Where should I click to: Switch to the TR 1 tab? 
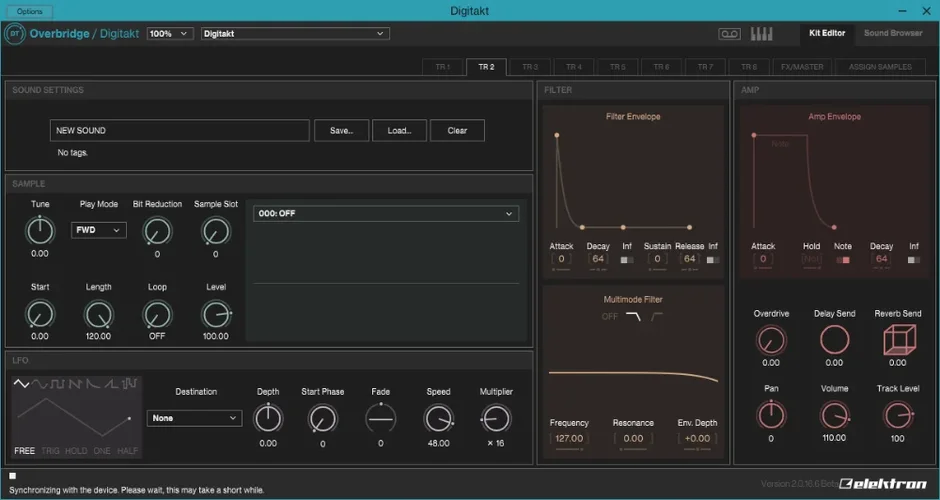pos(442,67)
